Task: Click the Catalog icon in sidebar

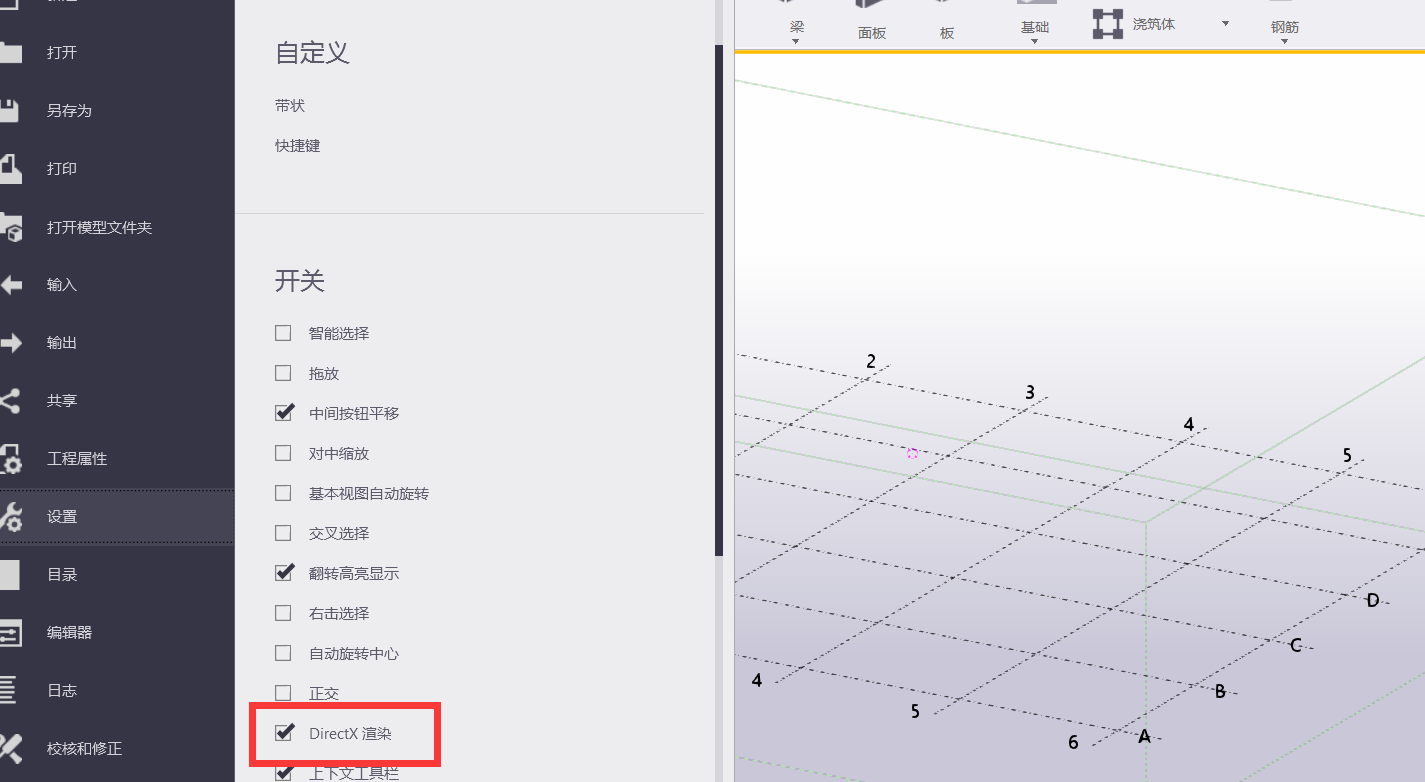Action: coord(10,575)
